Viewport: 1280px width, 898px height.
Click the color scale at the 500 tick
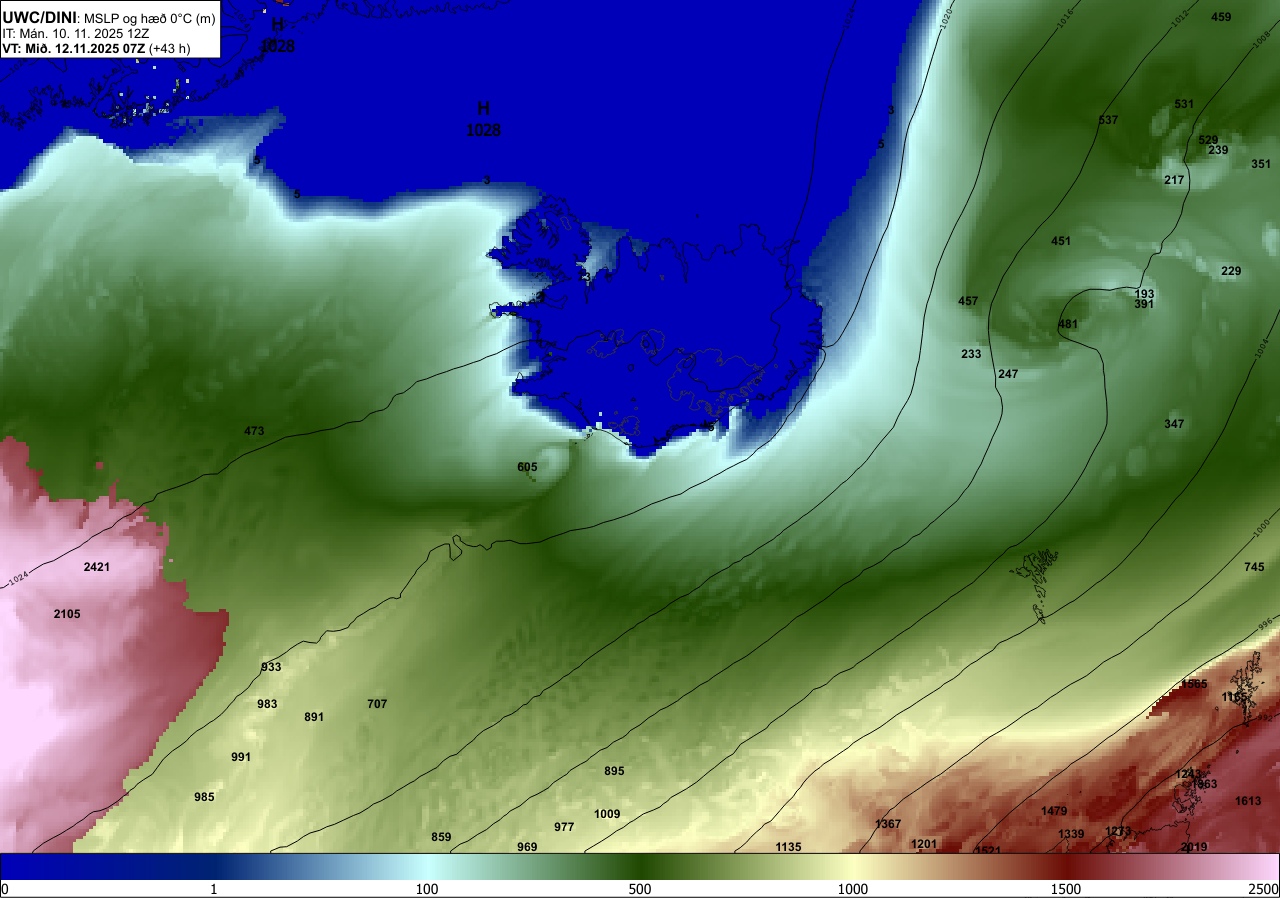tap(640, 866)
